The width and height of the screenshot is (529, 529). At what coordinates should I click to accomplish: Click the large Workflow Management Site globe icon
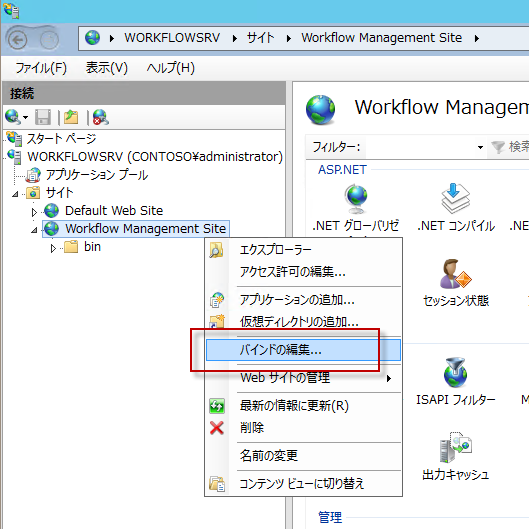pyautogui.click(x=320, y=110)
